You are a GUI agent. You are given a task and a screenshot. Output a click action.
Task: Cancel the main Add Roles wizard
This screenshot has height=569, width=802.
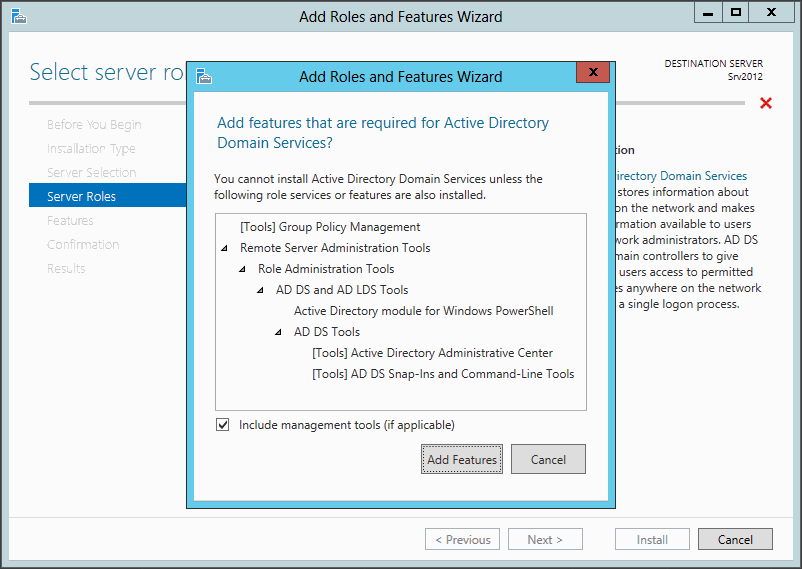tap(735, 539)
